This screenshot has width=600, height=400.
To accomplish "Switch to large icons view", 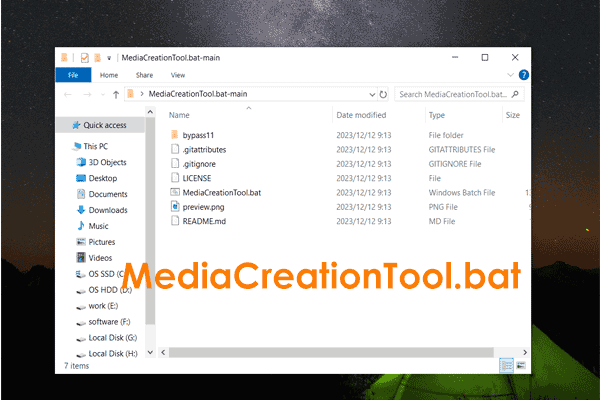I will [521, 367].
